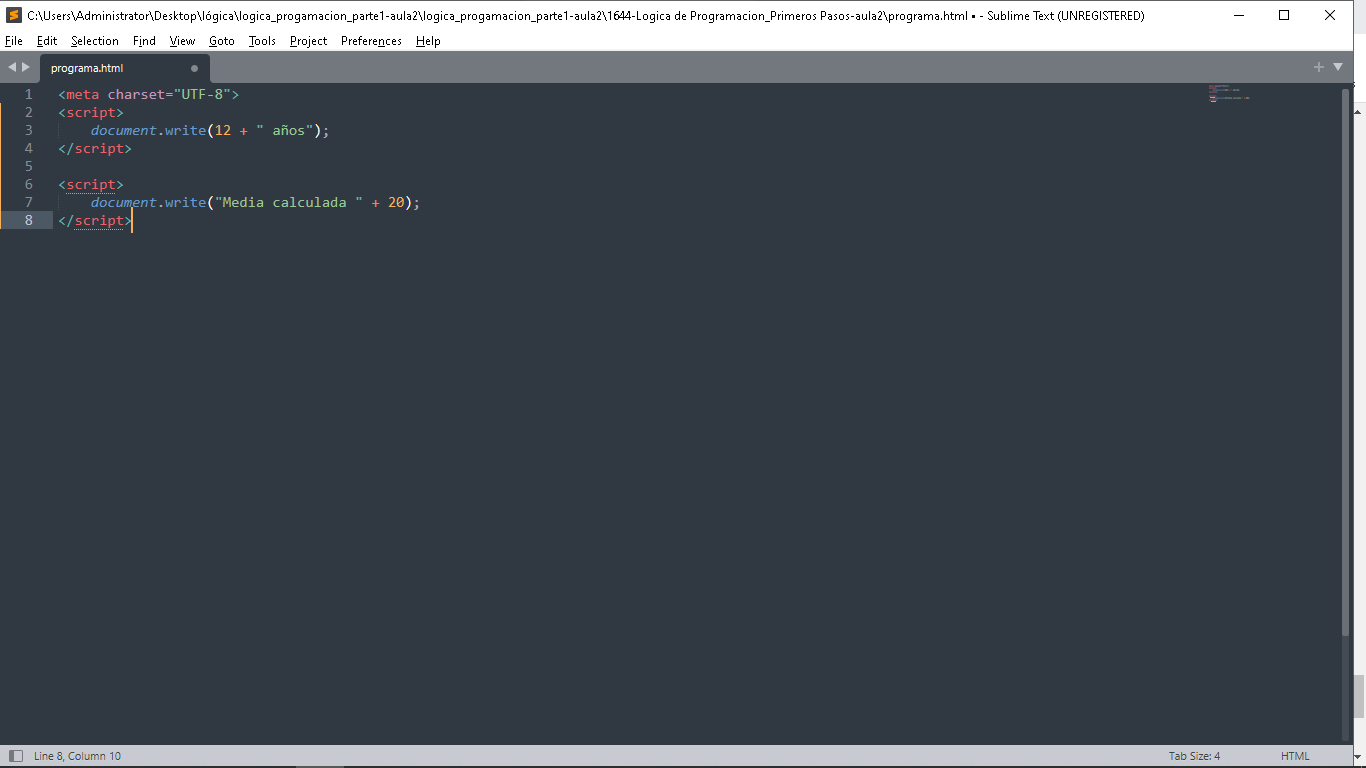Click the number 12 in code

tap(223, 130)
